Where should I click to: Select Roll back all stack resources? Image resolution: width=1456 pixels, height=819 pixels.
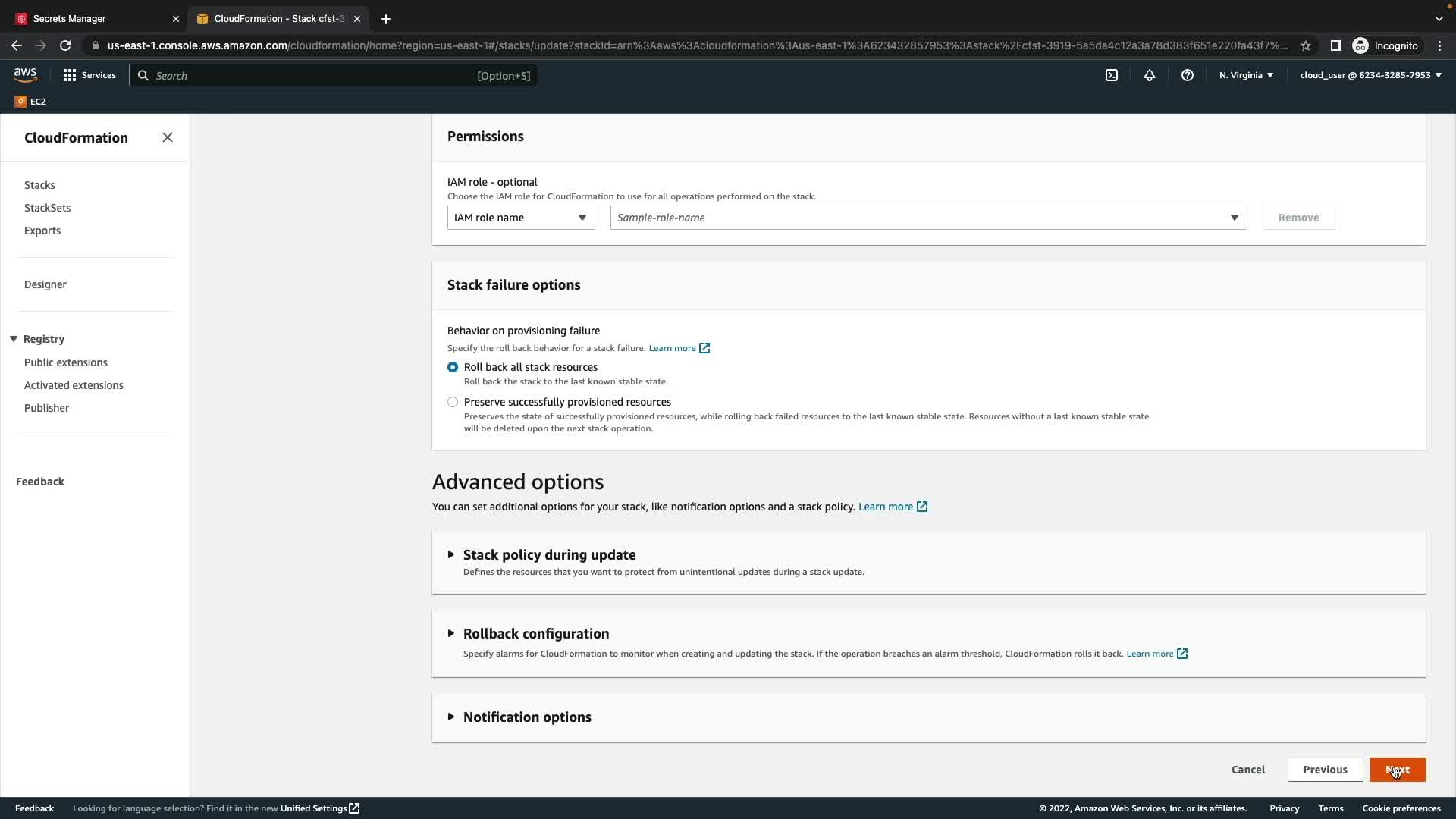(x=453, y=367)
